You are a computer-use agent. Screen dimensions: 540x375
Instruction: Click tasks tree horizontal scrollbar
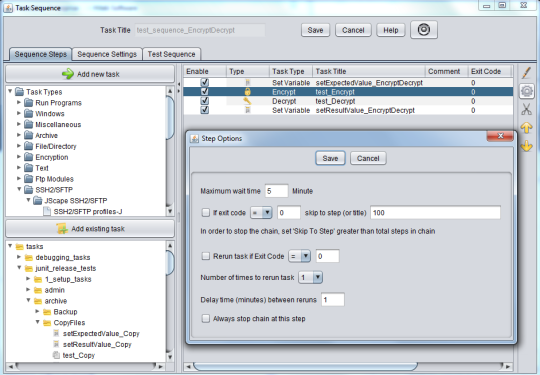[85, 366]
